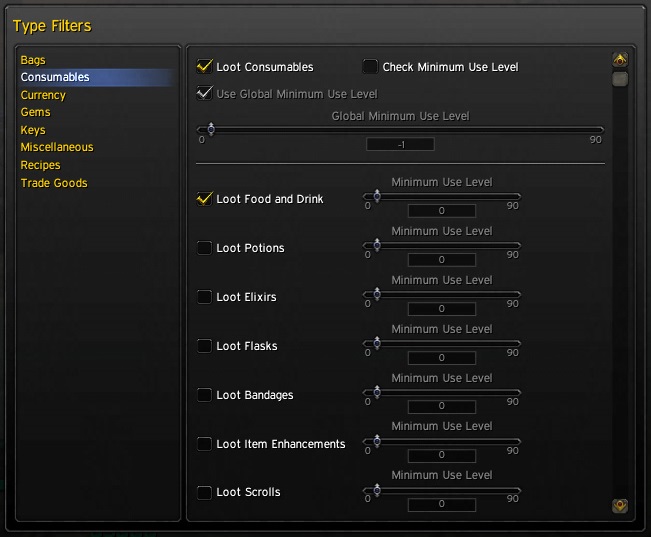Enable Loot Elixirs checkbox

click(x=204, y=297)
